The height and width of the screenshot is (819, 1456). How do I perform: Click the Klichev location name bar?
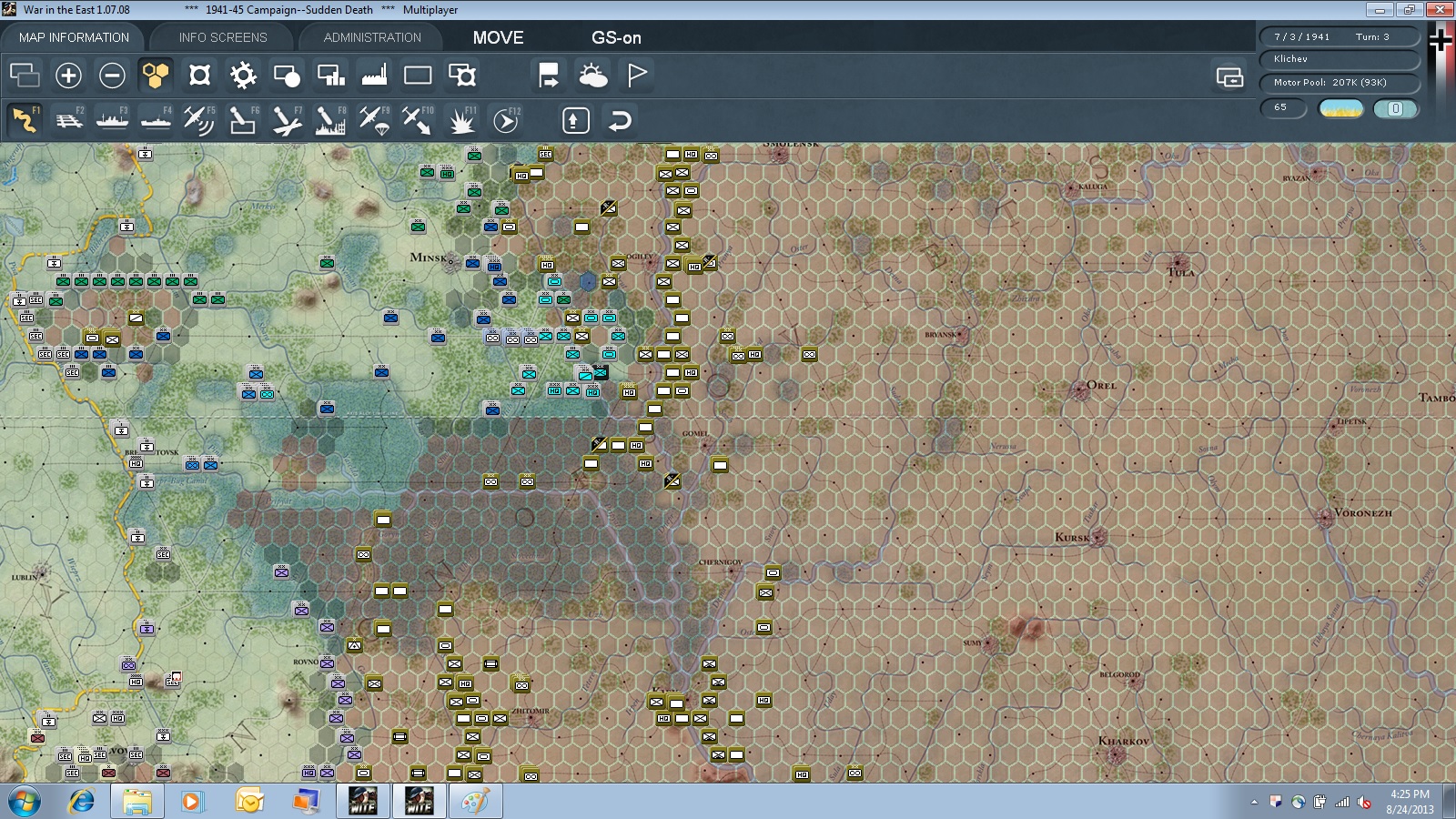(1340, 59)
